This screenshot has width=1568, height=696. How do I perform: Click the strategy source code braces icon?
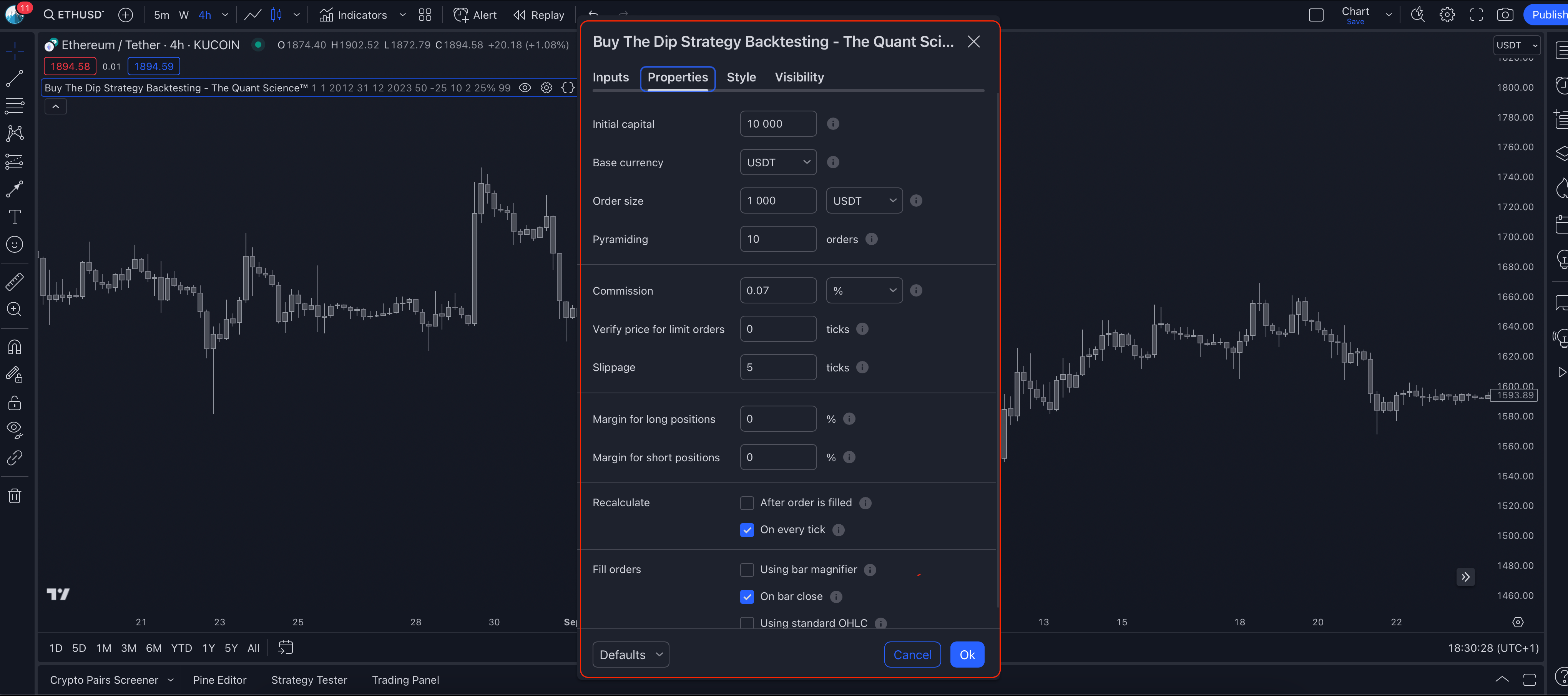pyautogui.click(x=567, y=88)
